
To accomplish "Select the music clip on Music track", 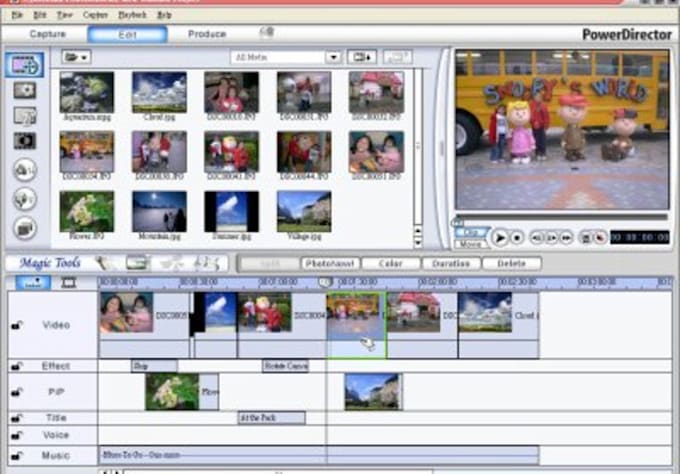I will pyautogui.click(x=319, y=455).
